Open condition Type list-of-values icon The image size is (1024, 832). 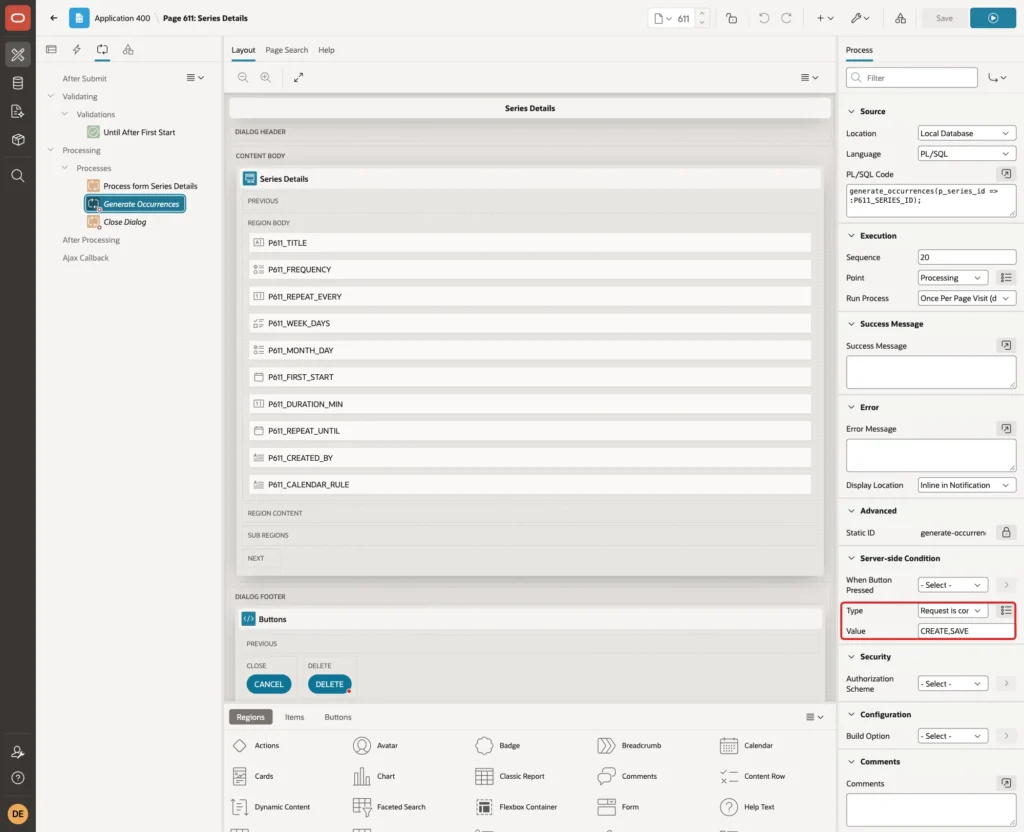1006,610
